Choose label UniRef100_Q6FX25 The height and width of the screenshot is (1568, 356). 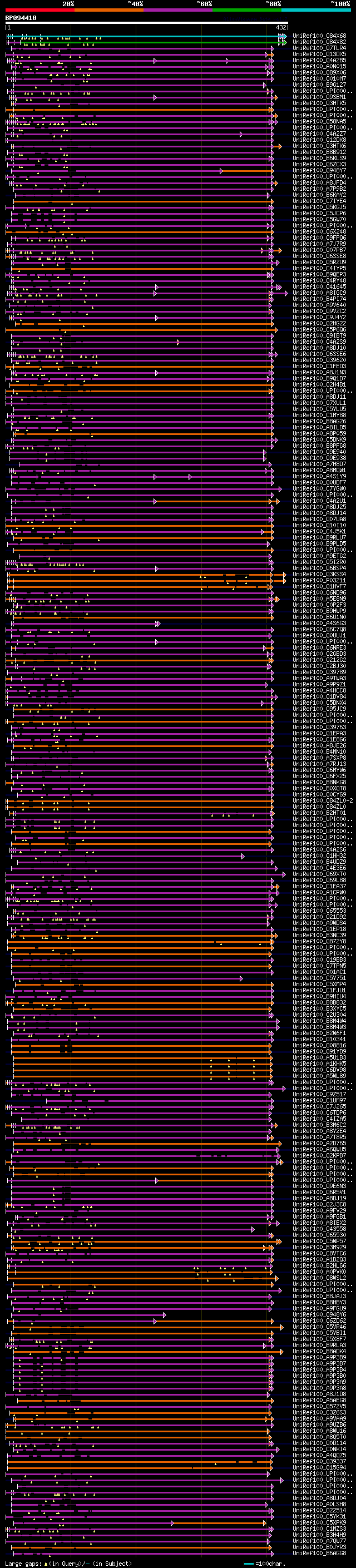coord(319,776)
